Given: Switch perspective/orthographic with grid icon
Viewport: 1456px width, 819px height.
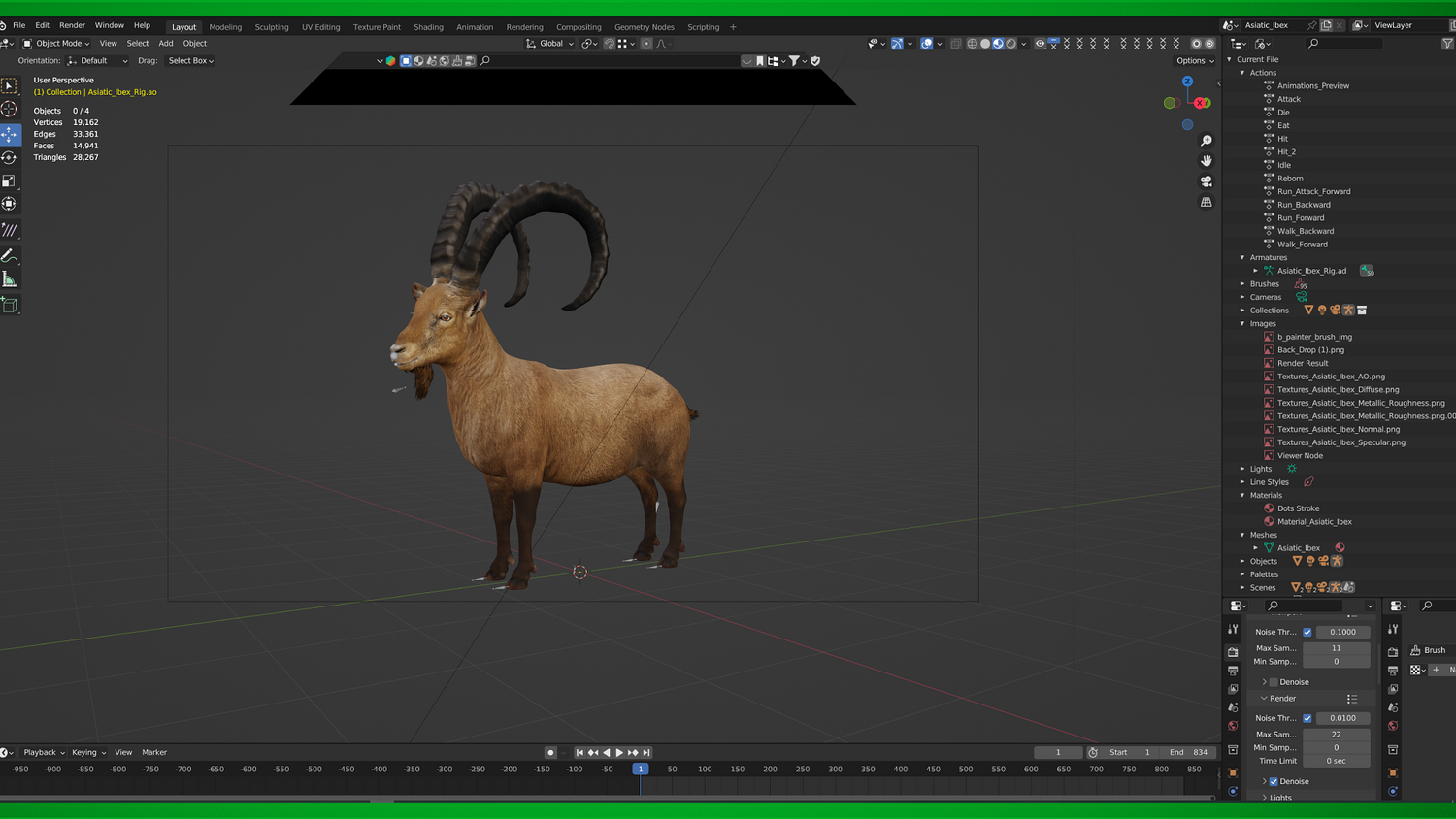Looking at the screenshot, I should point(1207,202).
